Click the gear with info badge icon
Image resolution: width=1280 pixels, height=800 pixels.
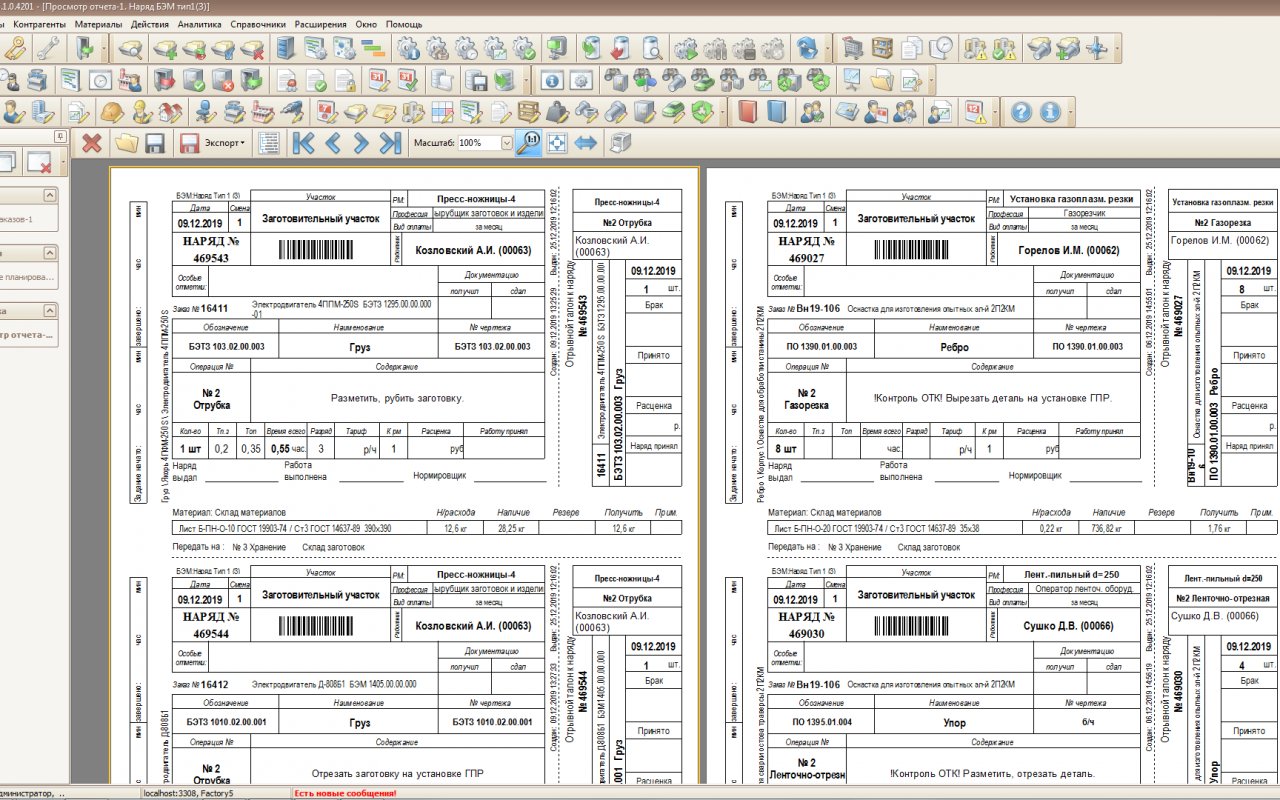[x=408, y=47]
